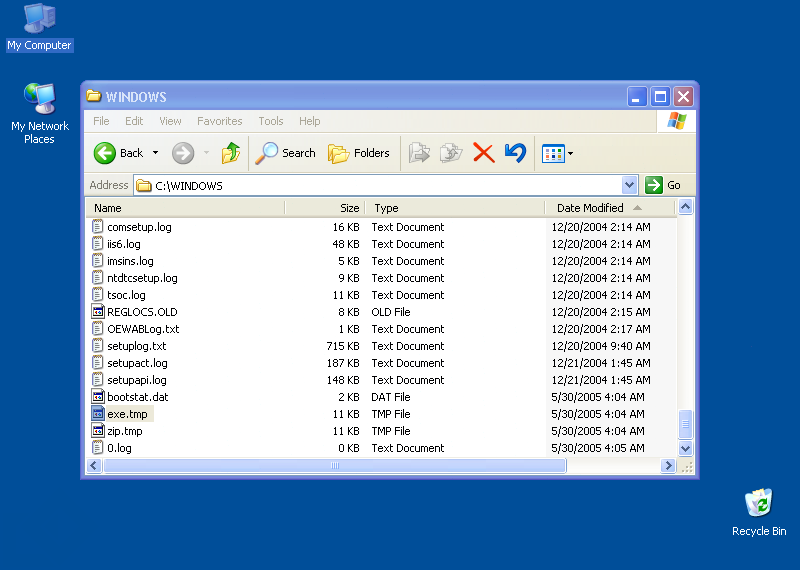Open the Forward history dropdown arrow
The image size is (800, 570).
coord(206,153)
